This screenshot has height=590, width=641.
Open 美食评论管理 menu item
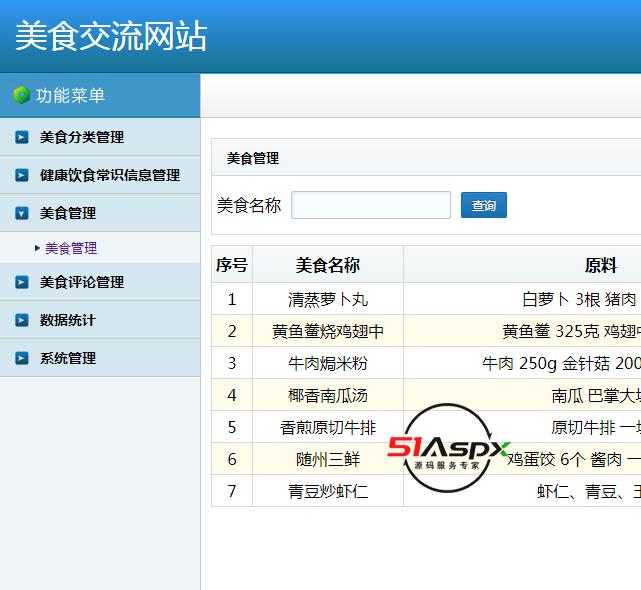click(x=82, y=282)
